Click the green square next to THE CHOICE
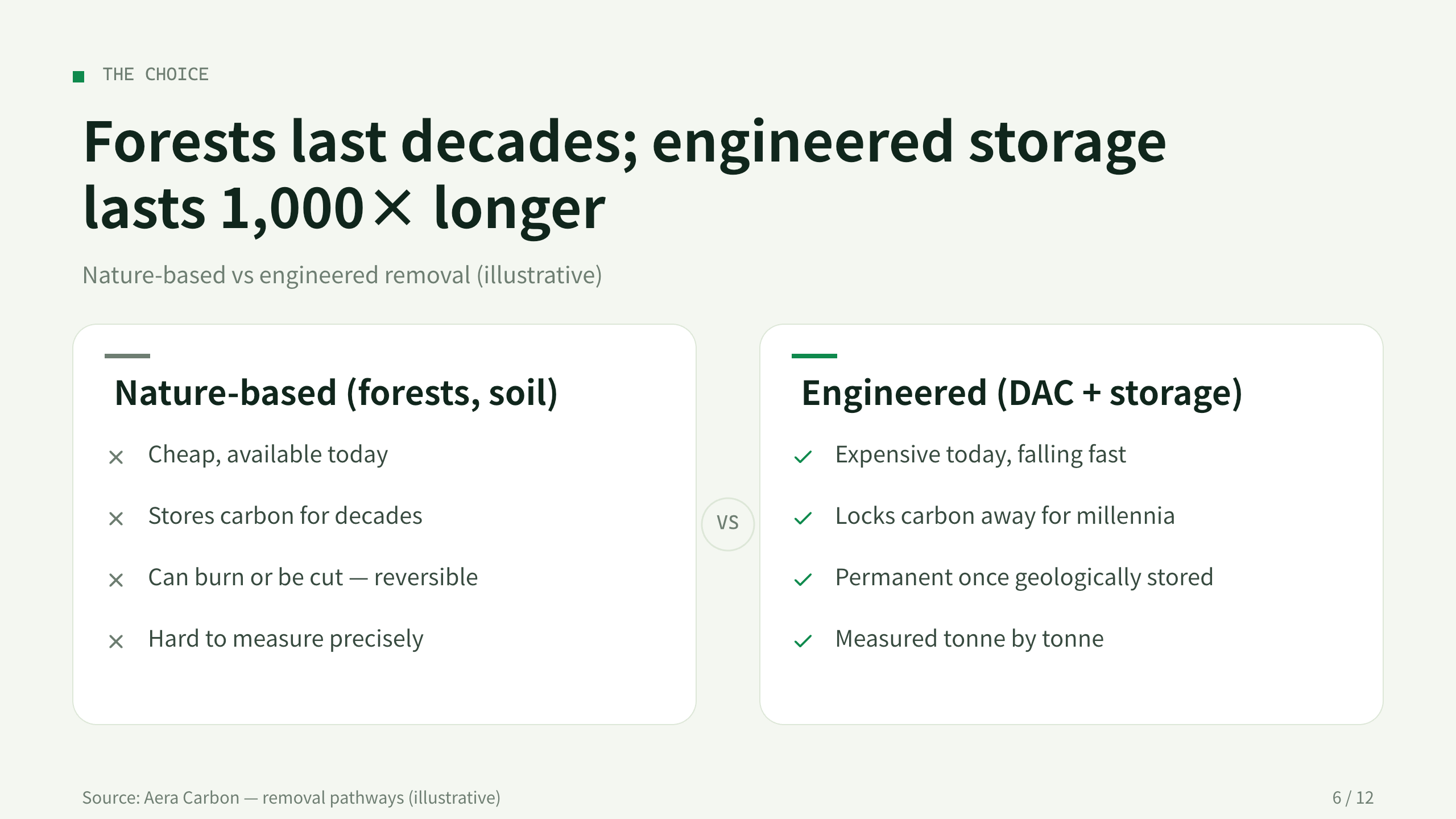This screenshot has width=1456, height=819. click(78, 76)
